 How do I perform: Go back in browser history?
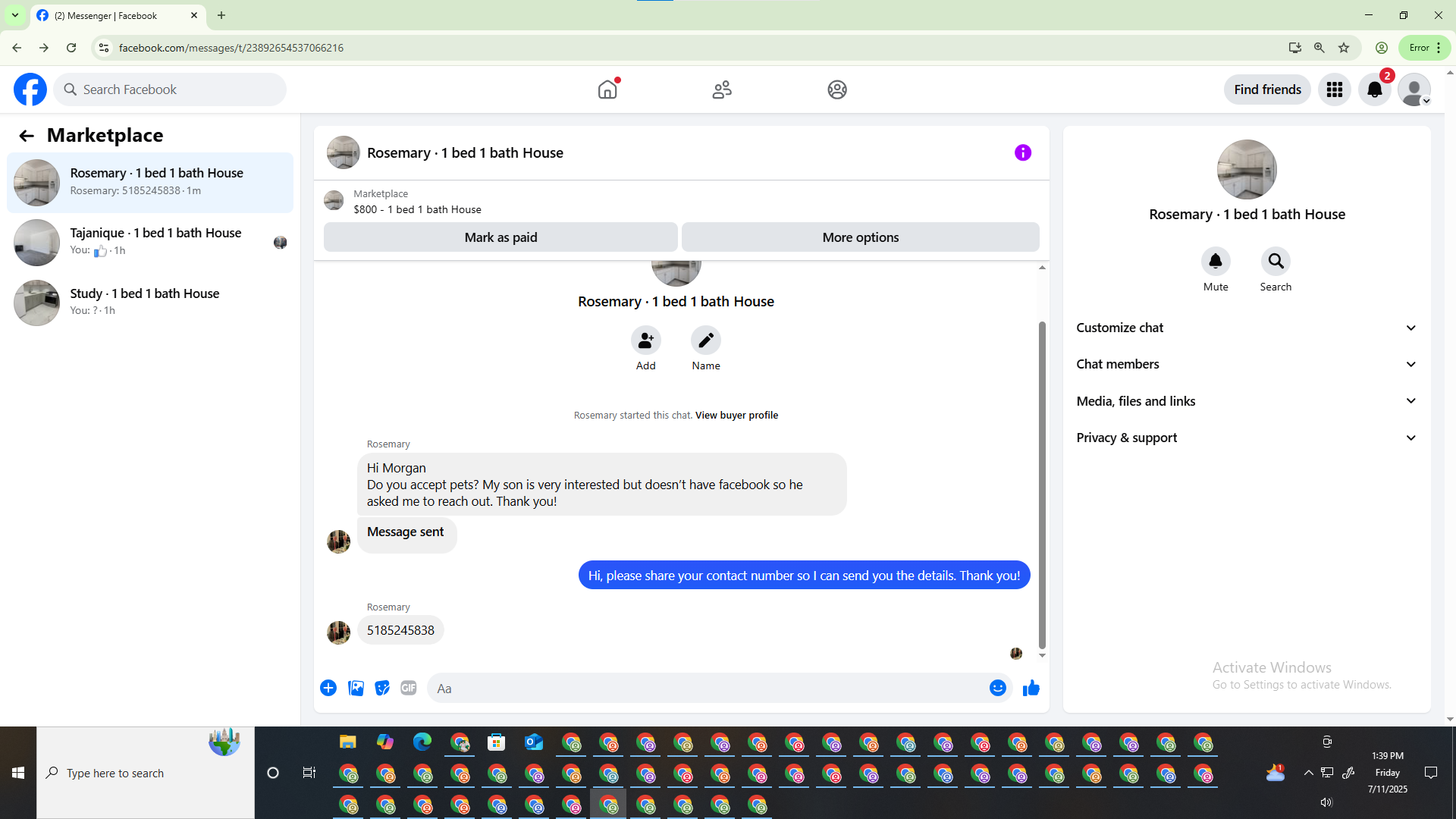point(17,48)
